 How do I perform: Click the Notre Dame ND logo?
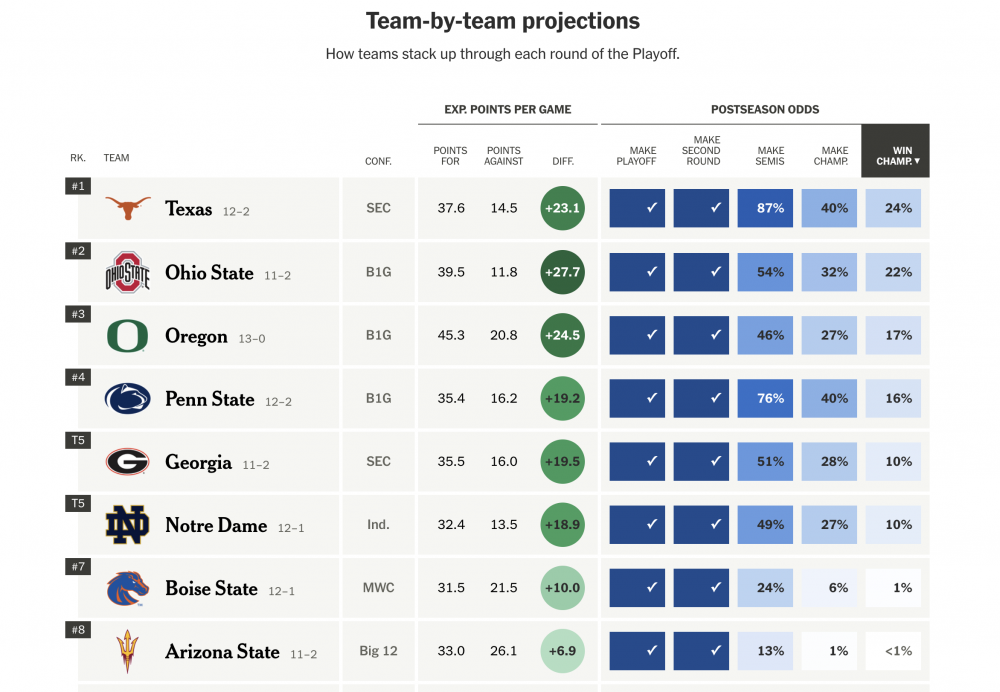[x=127, y=525]
